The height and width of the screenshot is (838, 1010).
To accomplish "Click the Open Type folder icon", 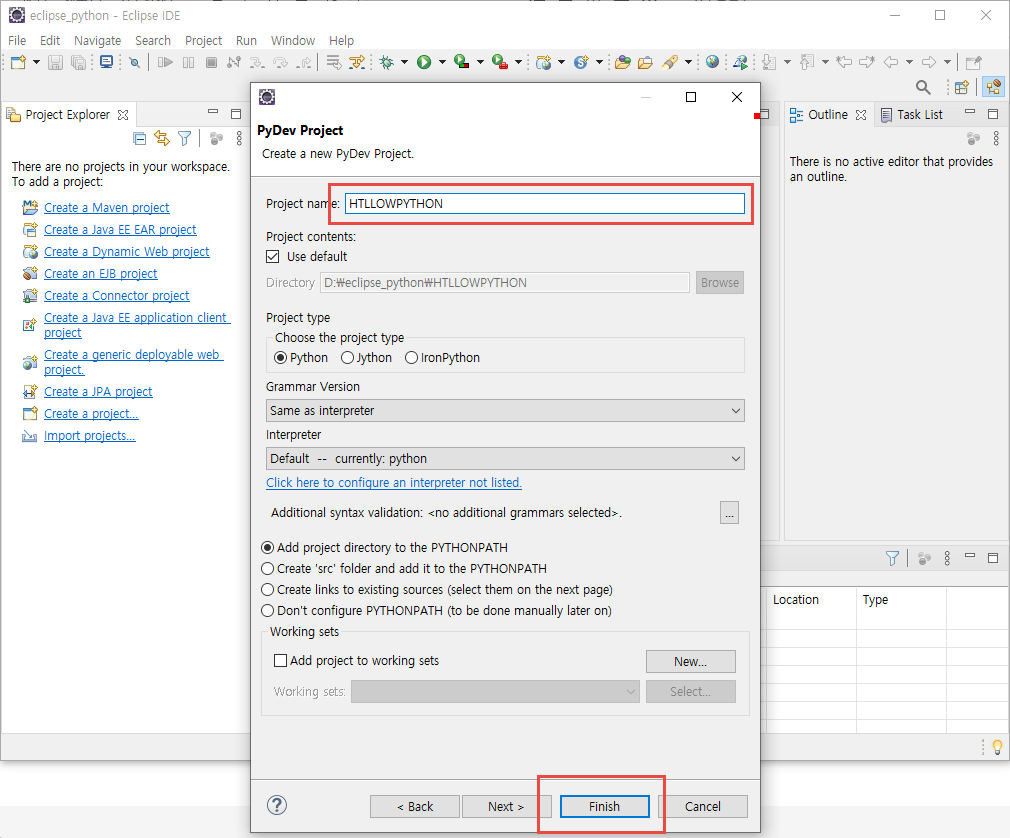I will (622, 62).
